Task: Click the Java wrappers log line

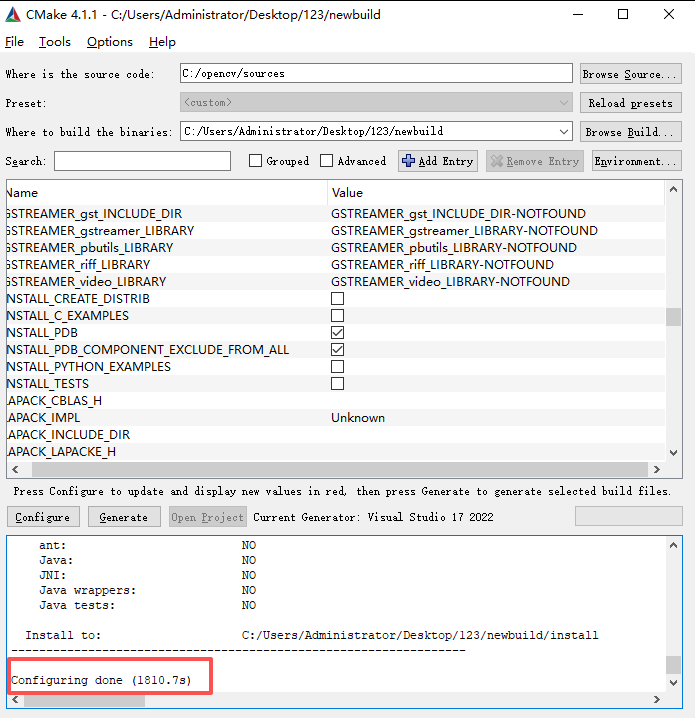Action: [x=87, y=590]
